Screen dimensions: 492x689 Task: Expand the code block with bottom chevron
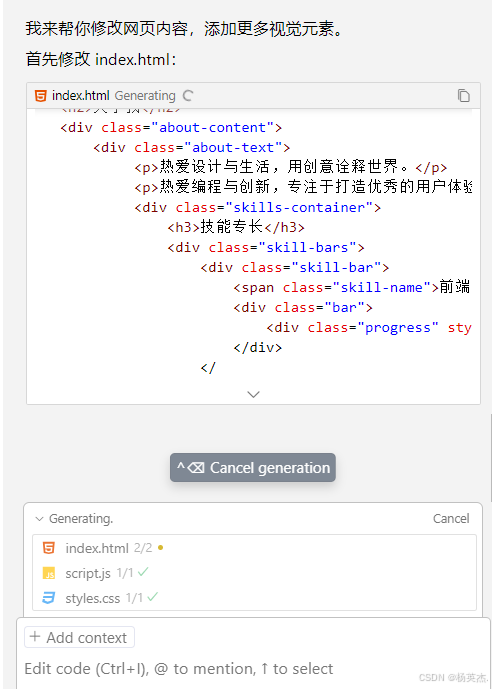pos(253,394)
